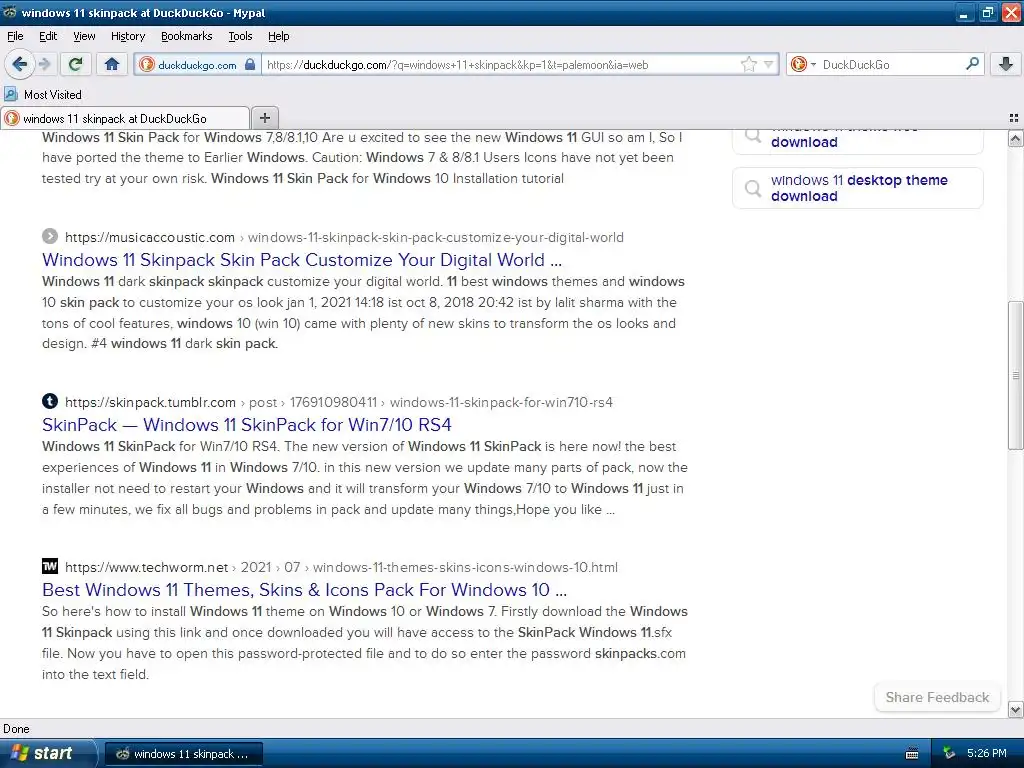This screenshot has height=768, width=1024.
Task: Click the Mypal raccoon icon in title bar
Action: click(x=10, y=12)
